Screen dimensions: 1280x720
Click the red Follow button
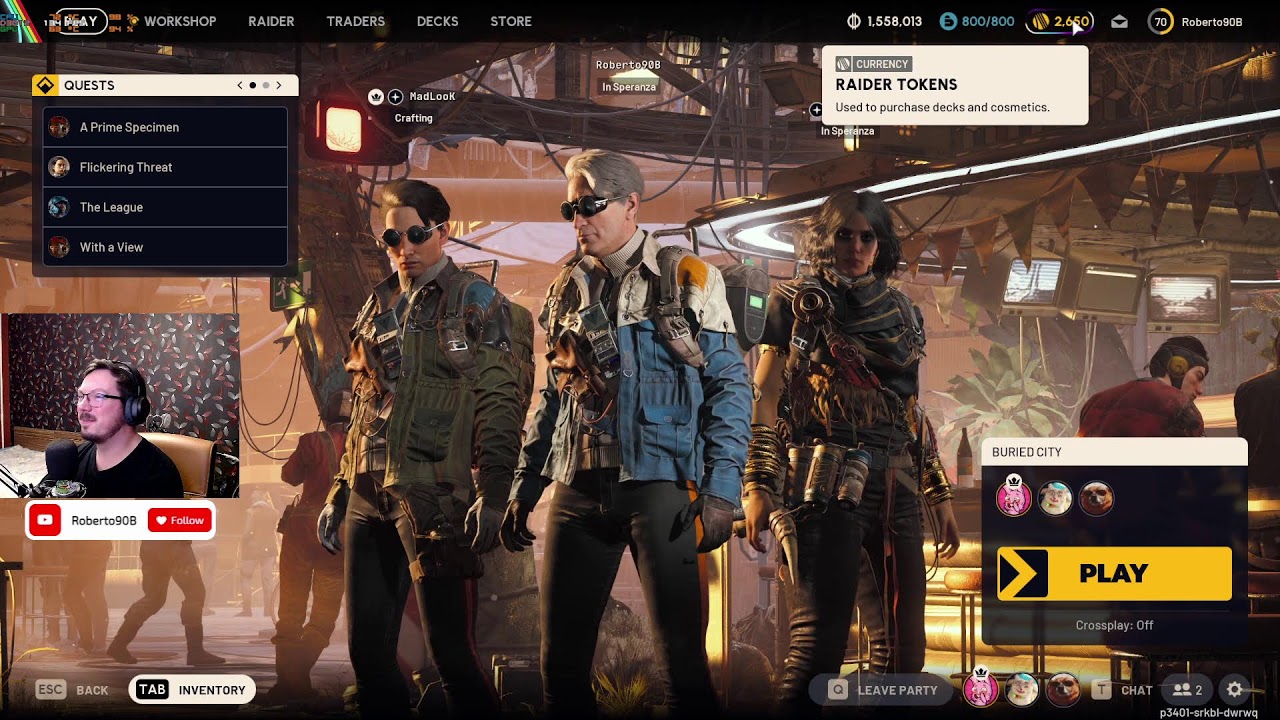click(179, 520)
